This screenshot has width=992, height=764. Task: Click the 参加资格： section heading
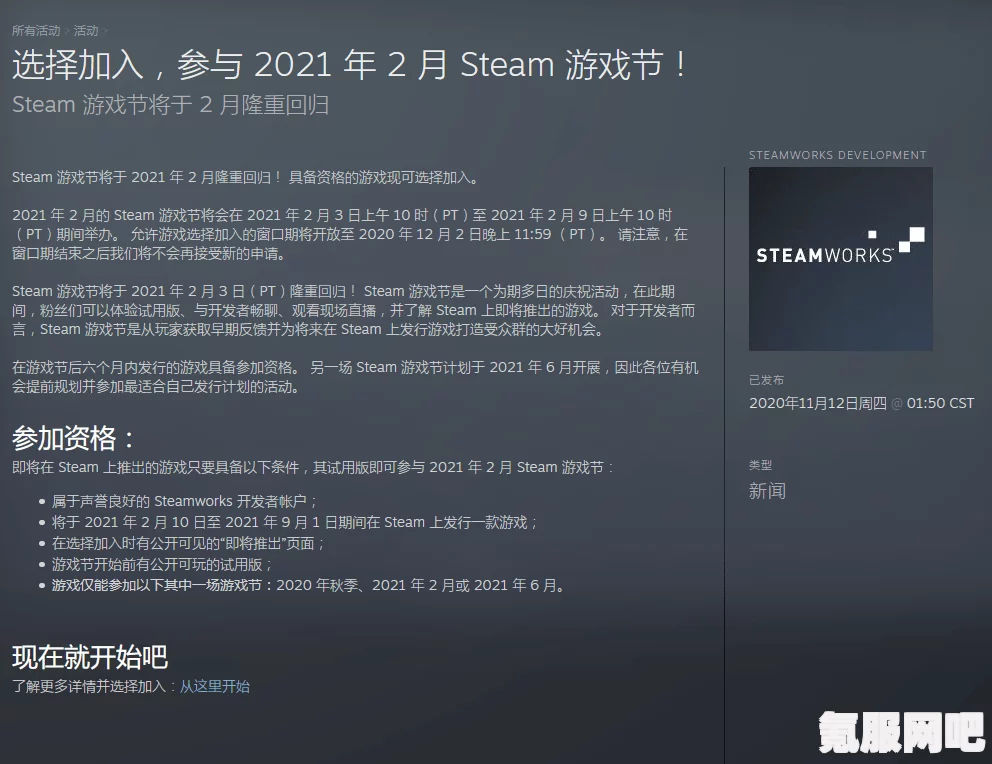73,438
